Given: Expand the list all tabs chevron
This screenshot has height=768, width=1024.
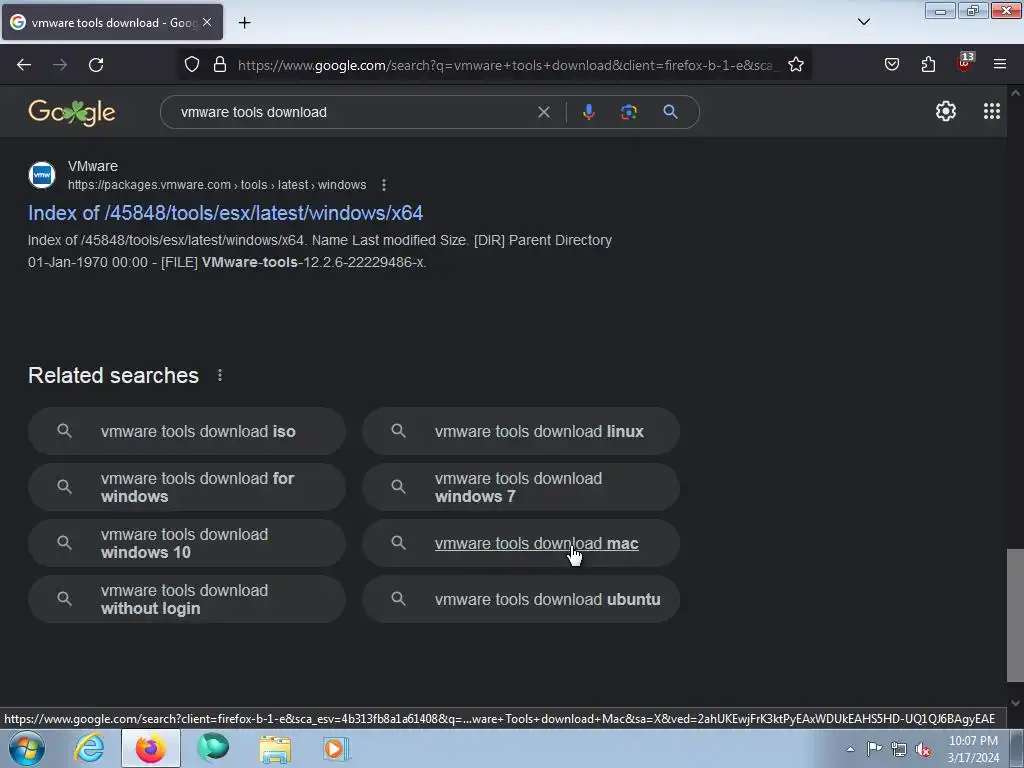Looking at the screenshot, I should click(x=863, y=22).
